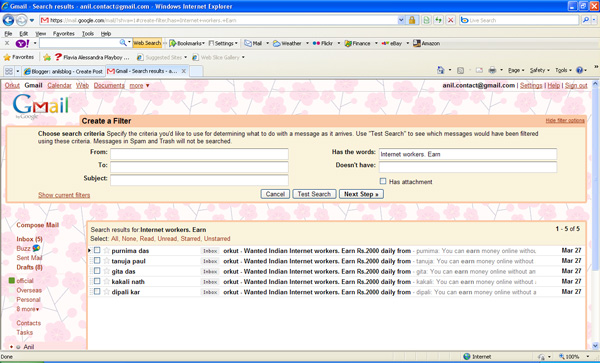The image size is (600, 363).
Task: Close the Yahoo toolbar with the X
Action: pyautogui.click(x=7, y=43)
